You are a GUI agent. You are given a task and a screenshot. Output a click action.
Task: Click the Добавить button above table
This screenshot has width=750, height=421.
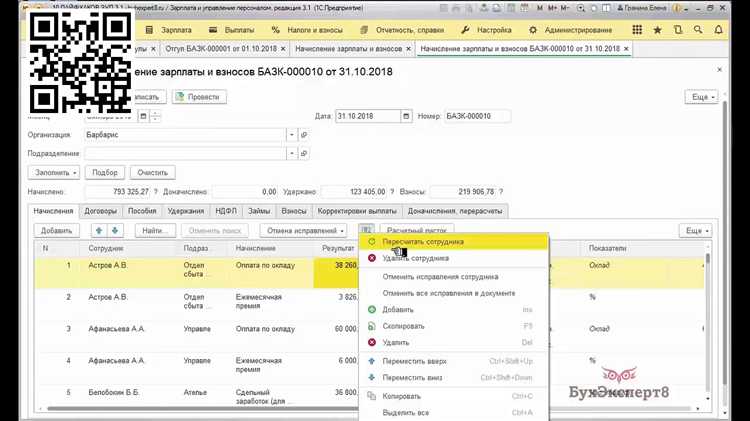[x=56, y=231]
